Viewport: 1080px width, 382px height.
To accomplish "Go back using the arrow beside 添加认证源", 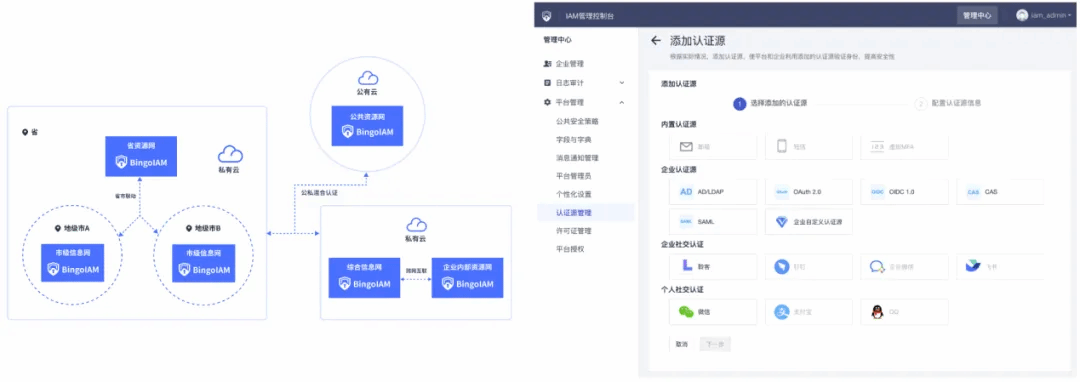I will pos(656,41).
